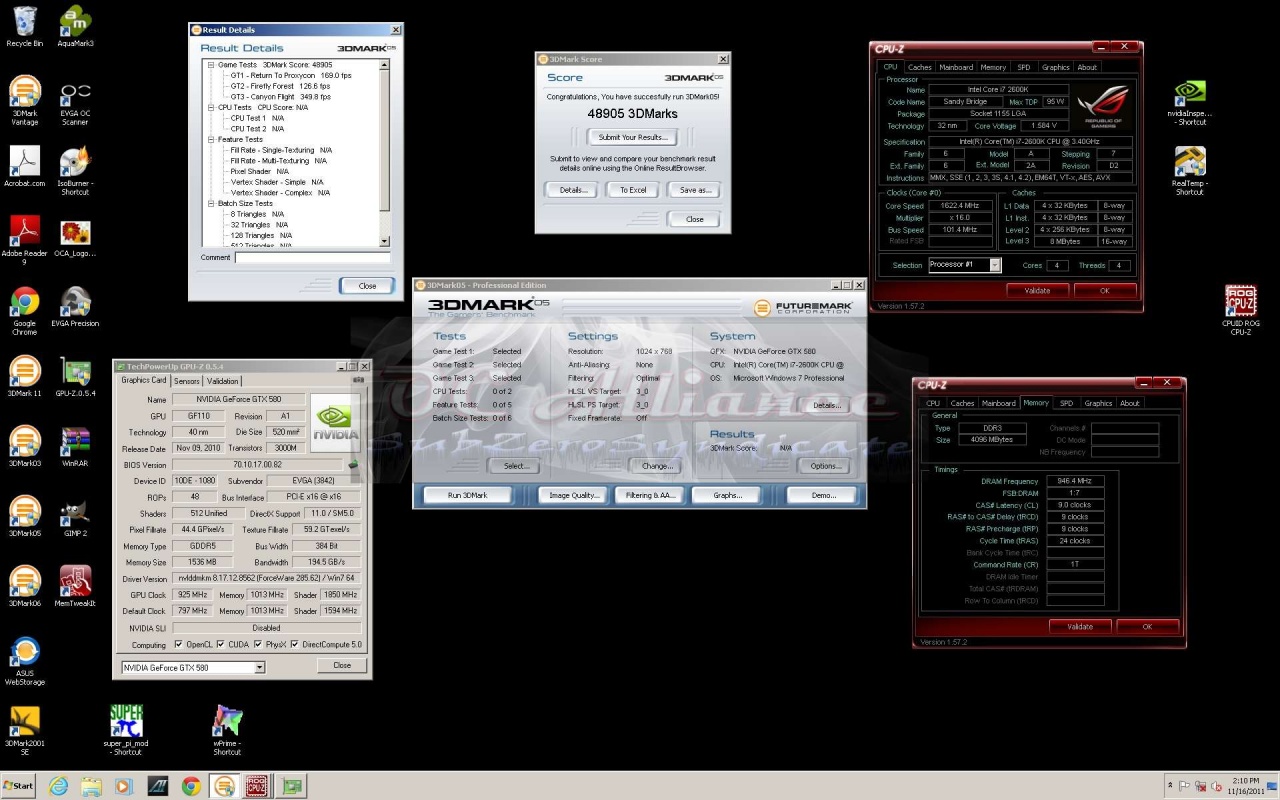Click Submit Your Results button
Screen dimensions: 1280x800
pyautogui.click(x=632, y=137)
